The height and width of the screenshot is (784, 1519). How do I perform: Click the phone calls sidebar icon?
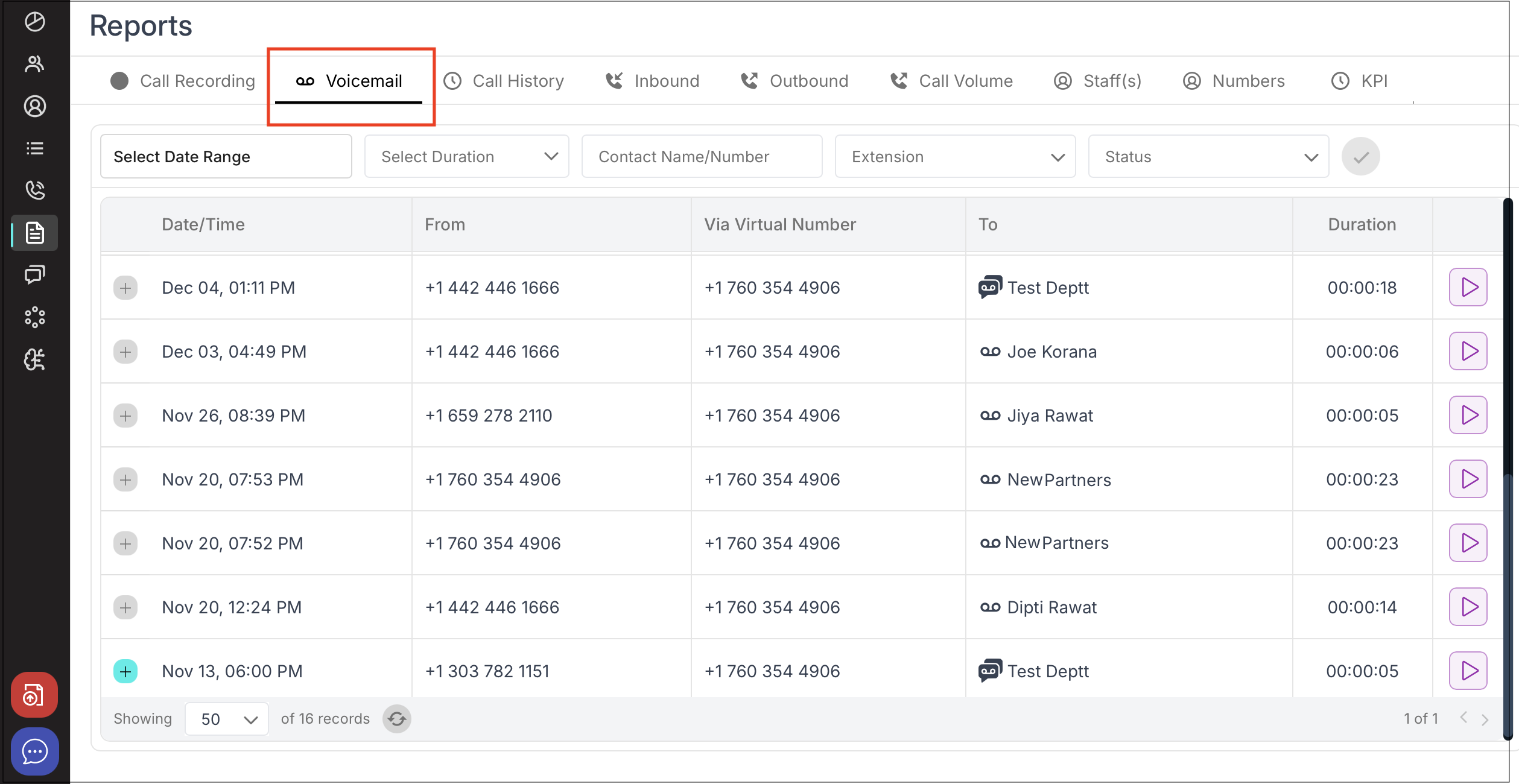click(x=34, y=190)
